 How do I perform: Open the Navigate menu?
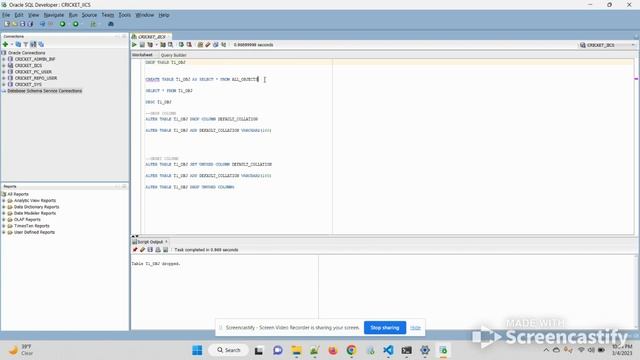53,15
